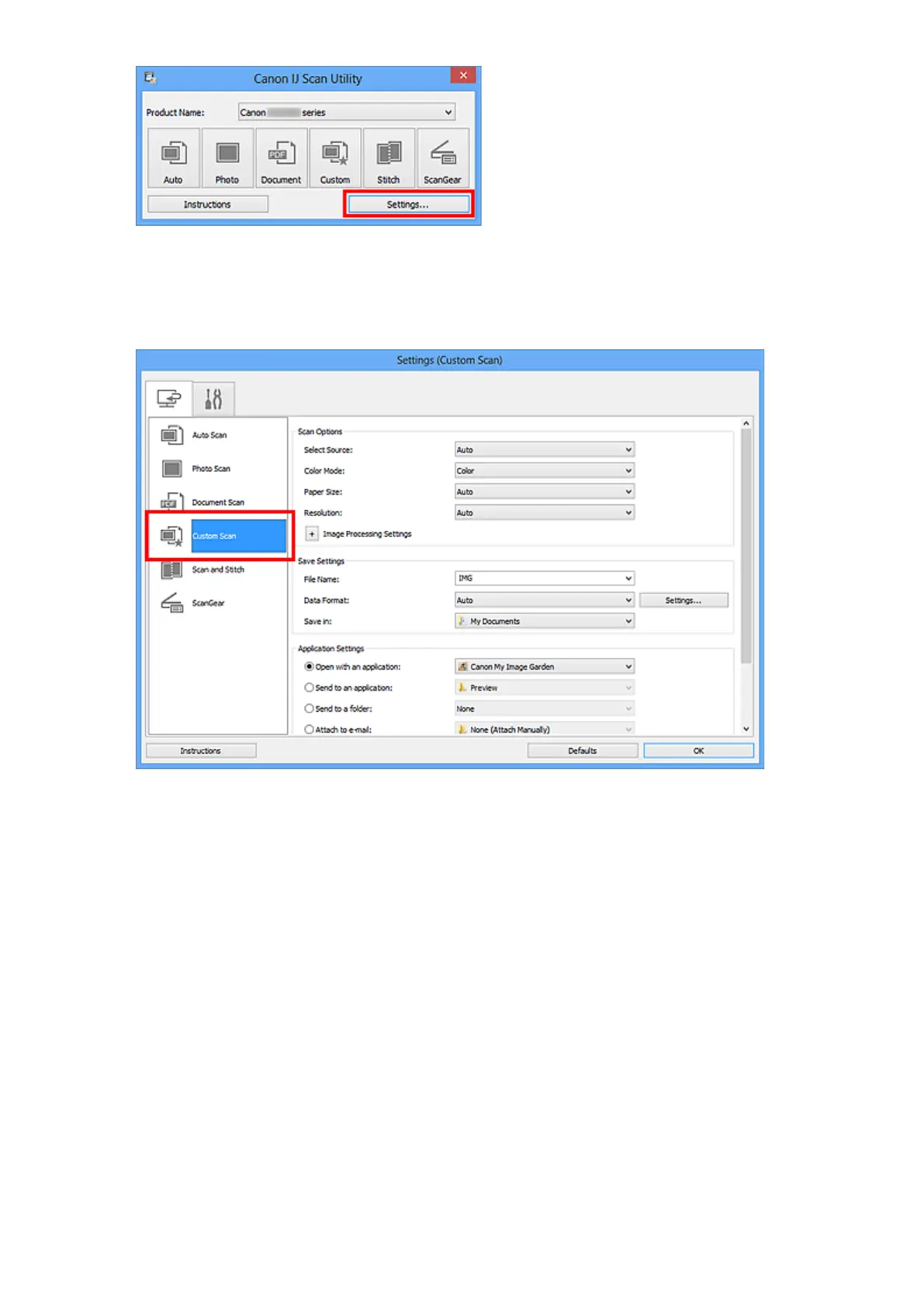Click Settings button next to Data Format
The width and height of the screenshot is (924, 1307).
[x=683, y=600]
